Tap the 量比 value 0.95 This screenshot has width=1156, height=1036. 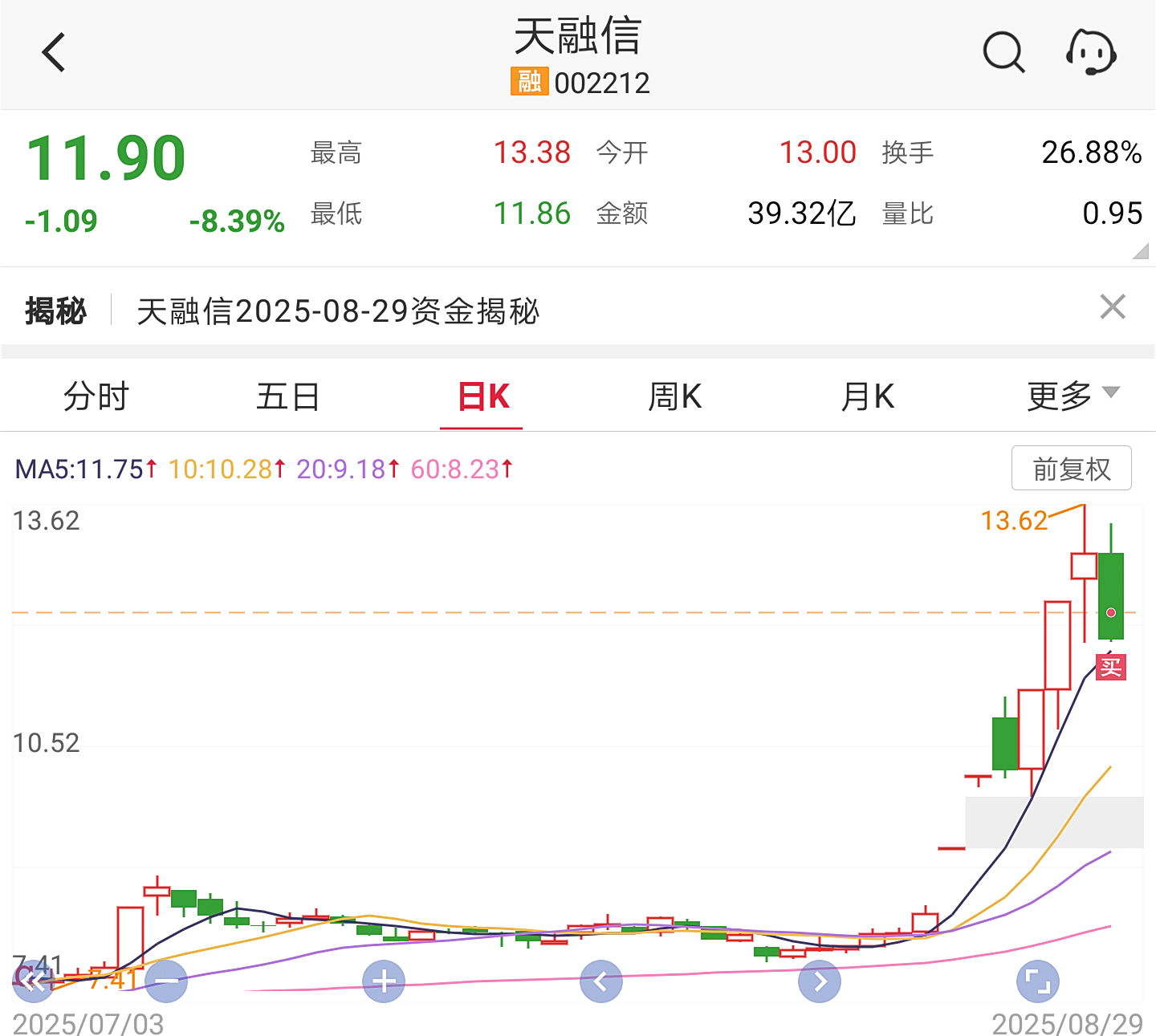1113,213
